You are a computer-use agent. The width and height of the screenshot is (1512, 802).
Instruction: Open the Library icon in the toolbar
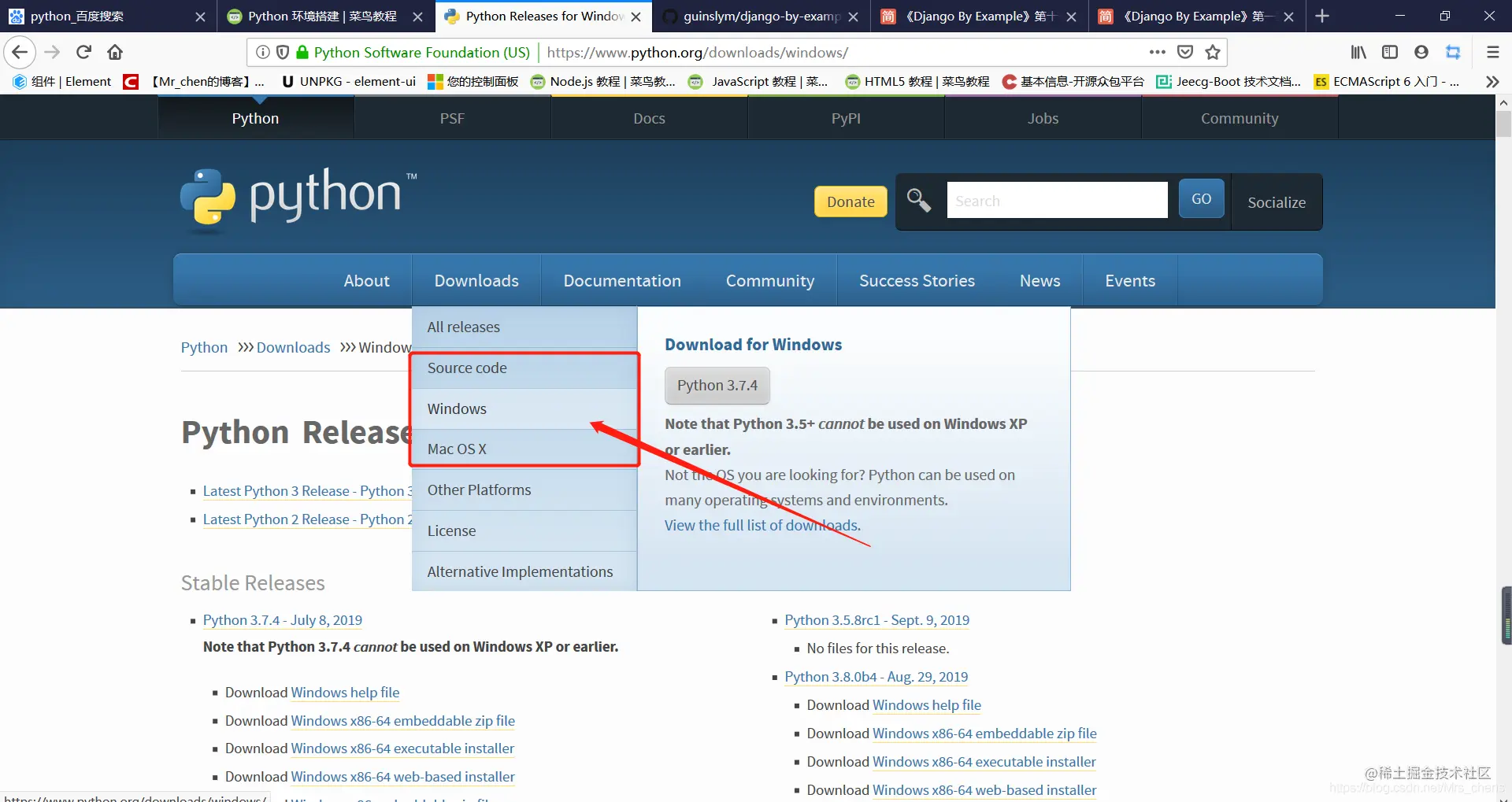[x=1358, y=53]
